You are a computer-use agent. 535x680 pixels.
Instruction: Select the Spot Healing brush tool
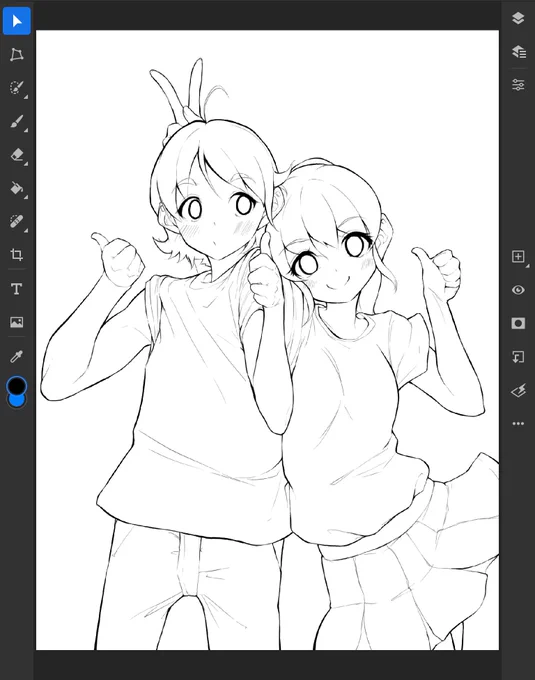(x=16, y=222)
